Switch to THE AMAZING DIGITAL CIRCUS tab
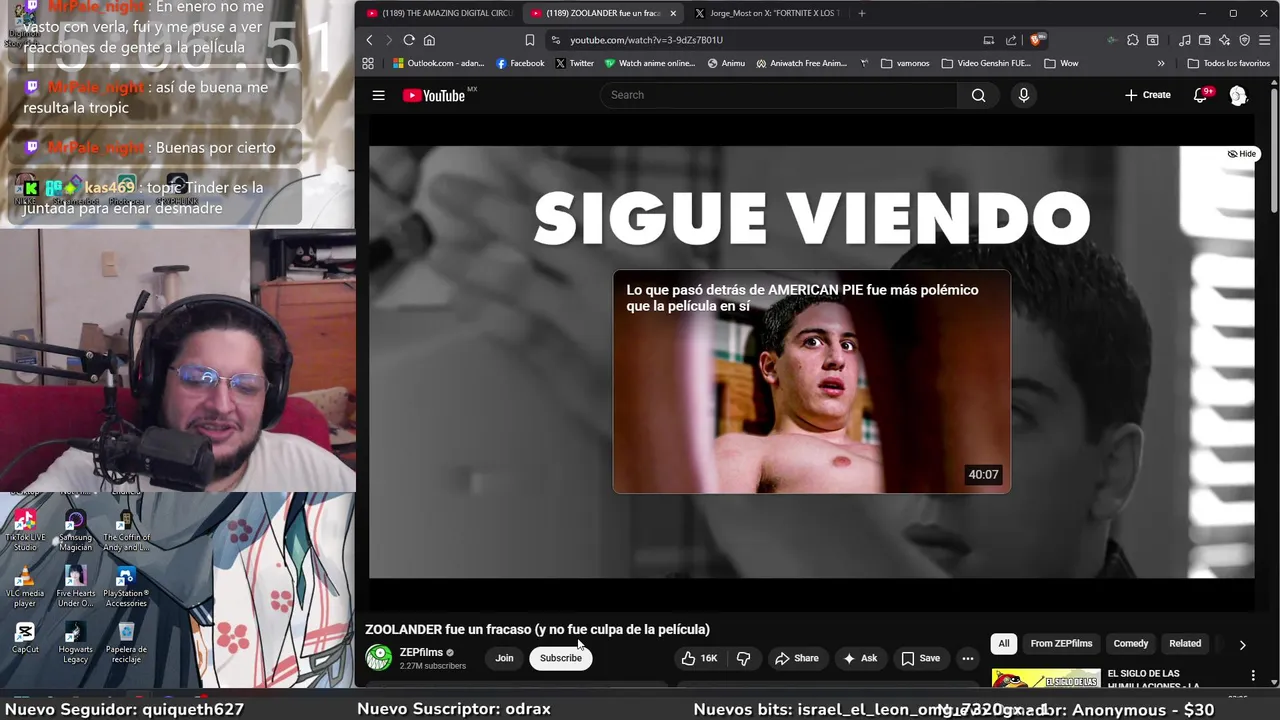Screen dimensions: 1280x720 [439, 13]
